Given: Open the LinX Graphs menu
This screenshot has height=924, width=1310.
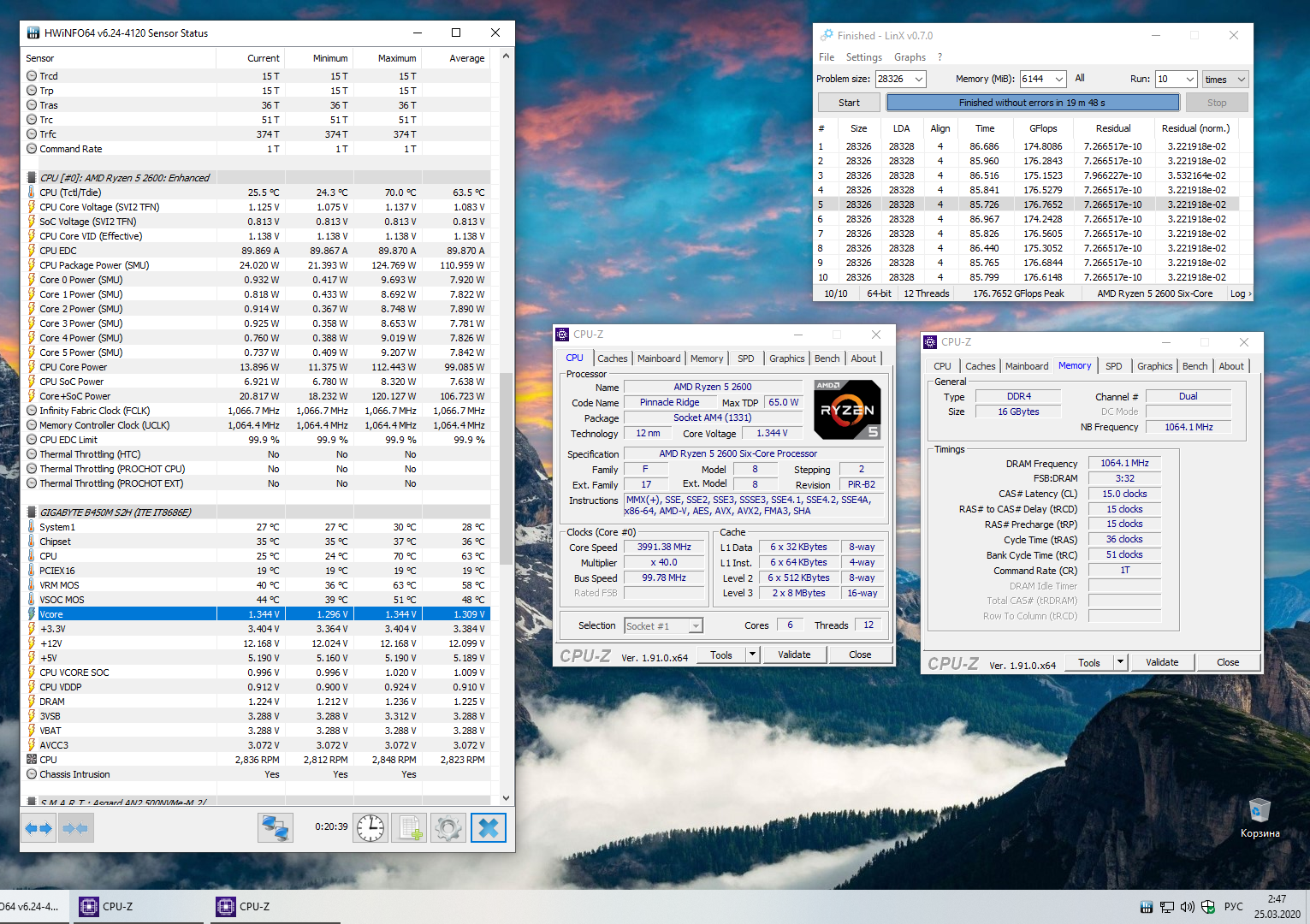Looking at the screenshot, I should [x=910, y=57].
